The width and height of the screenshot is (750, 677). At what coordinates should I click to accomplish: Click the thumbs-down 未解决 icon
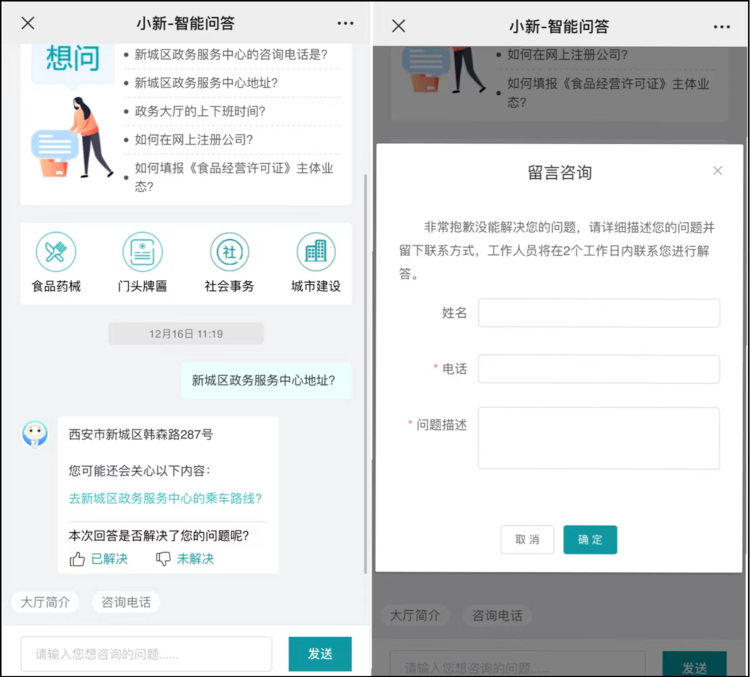pos(163,559)
